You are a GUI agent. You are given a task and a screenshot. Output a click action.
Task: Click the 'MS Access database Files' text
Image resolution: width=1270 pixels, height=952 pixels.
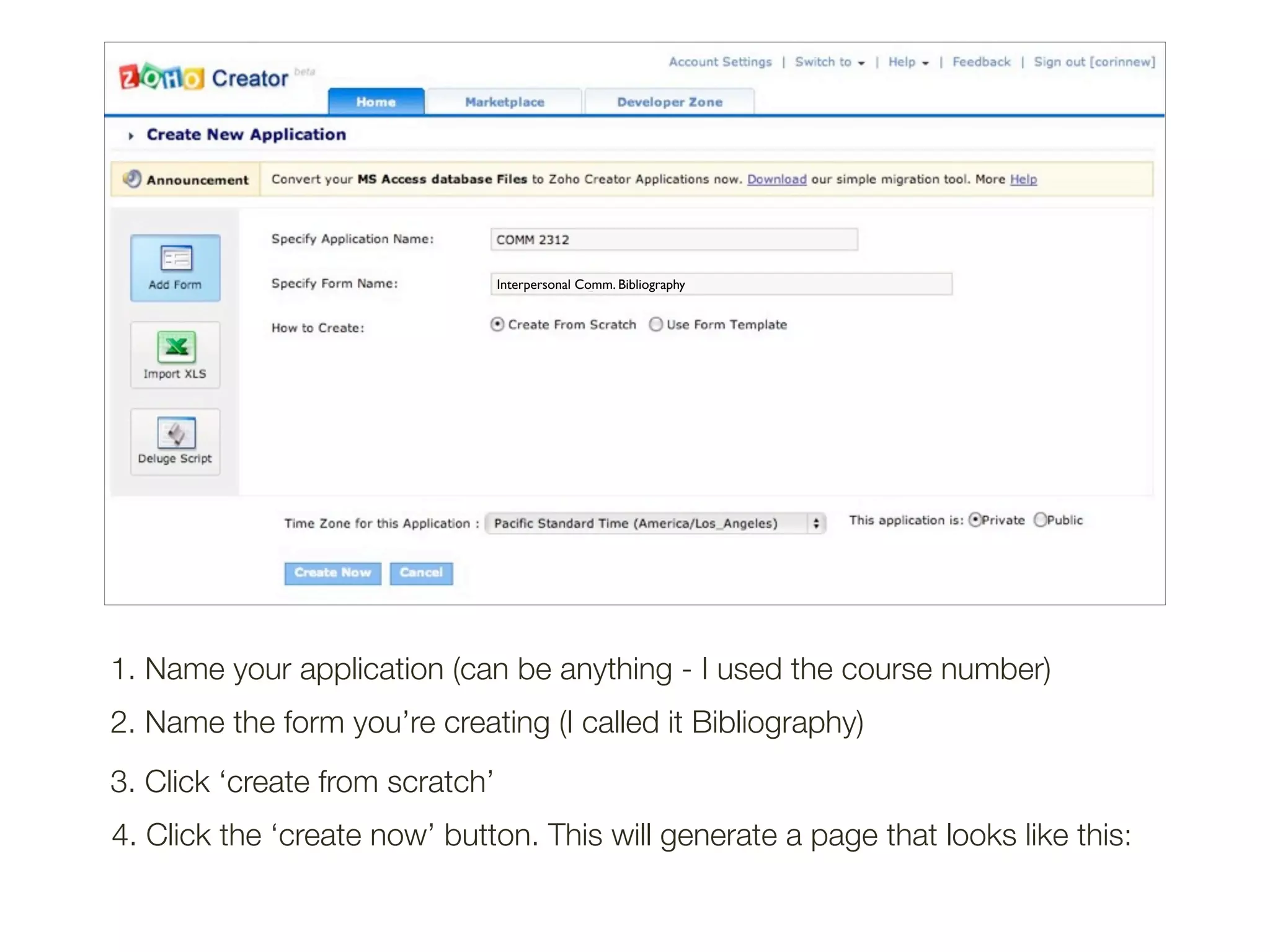(x=442, y=179)
